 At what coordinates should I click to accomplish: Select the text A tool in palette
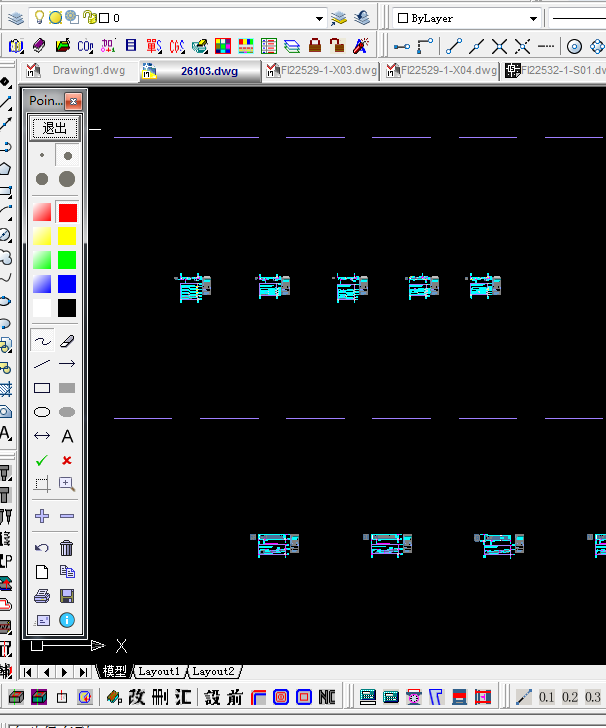coord(67,436)
